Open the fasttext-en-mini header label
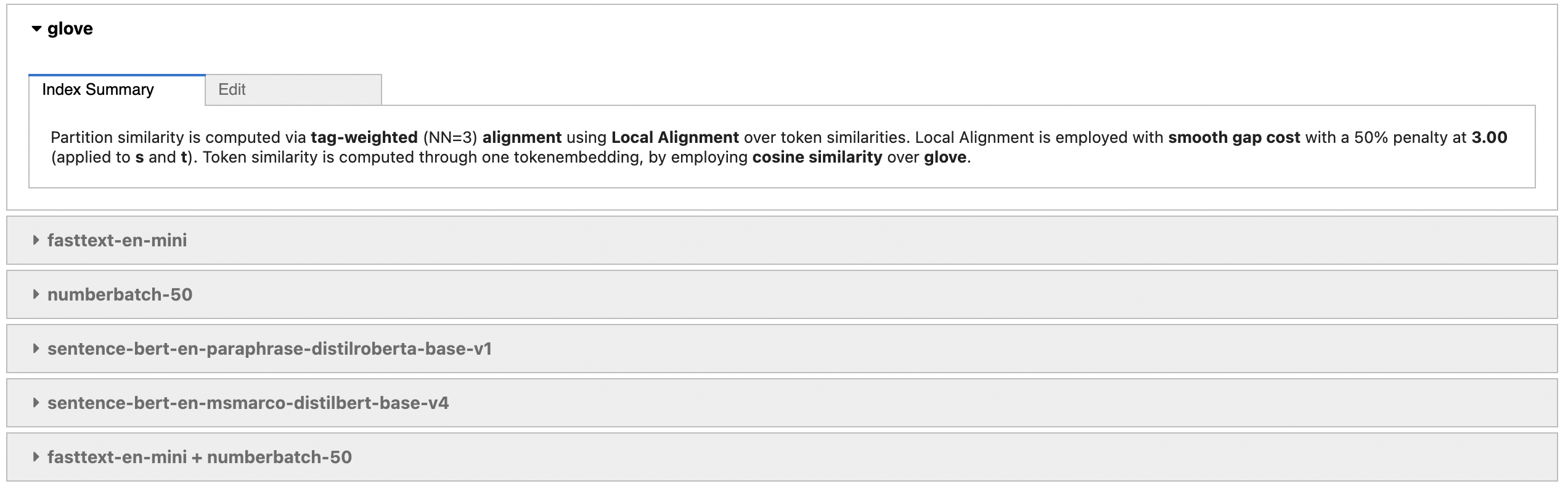 click(x=117, y=240)
